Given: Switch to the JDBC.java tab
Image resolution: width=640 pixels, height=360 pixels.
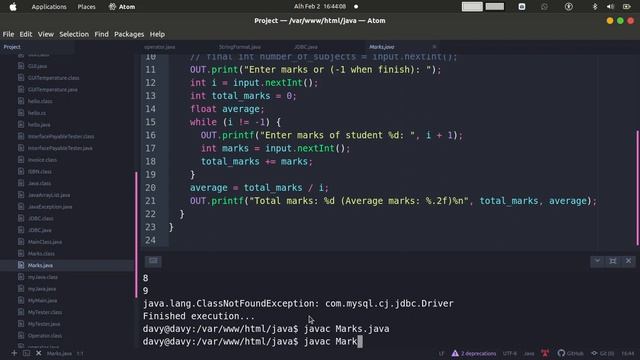Looking at the screenshot, I should (x=306, y=47).
